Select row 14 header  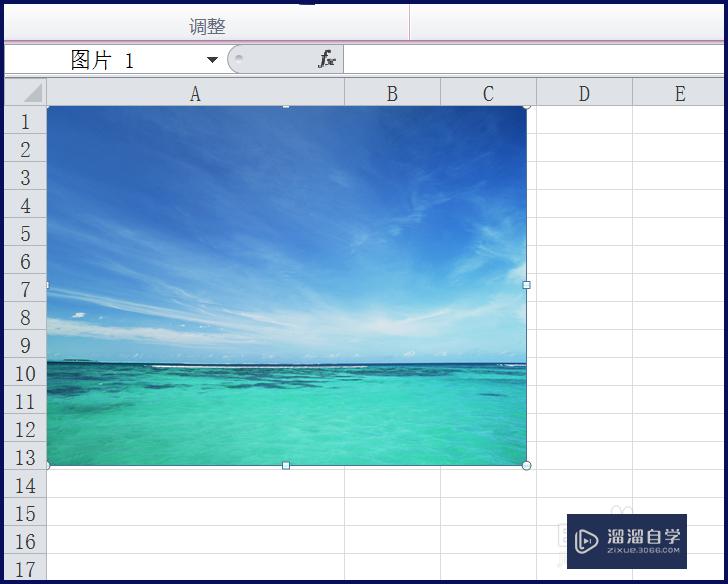coord(26,484)
